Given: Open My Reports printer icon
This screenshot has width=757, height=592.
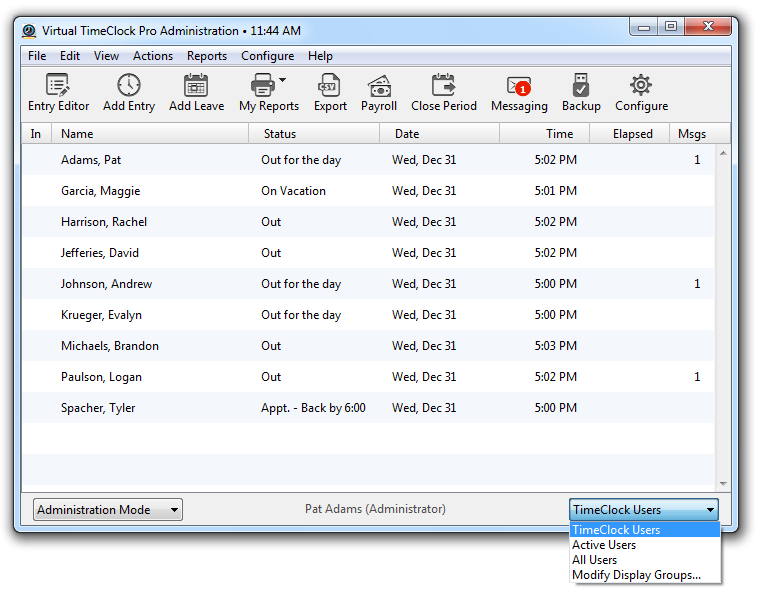Looking at the screenshot, I should (x=263, y=85).
